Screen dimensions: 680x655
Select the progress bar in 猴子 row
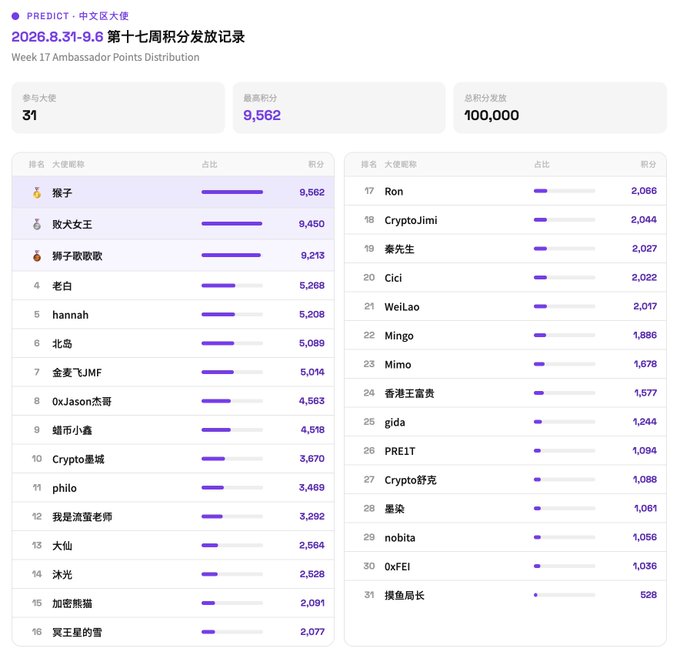[x=232, y=192]
